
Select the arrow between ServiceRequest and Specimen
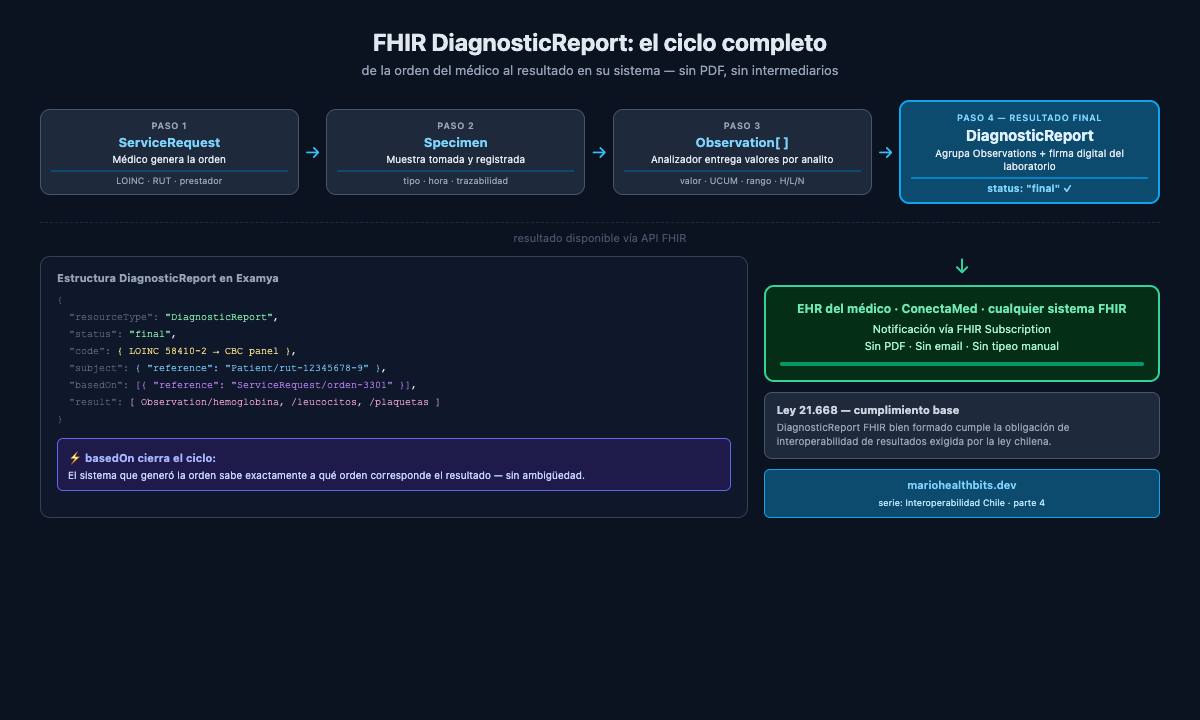pyautogui.click(x=312, y=152)
